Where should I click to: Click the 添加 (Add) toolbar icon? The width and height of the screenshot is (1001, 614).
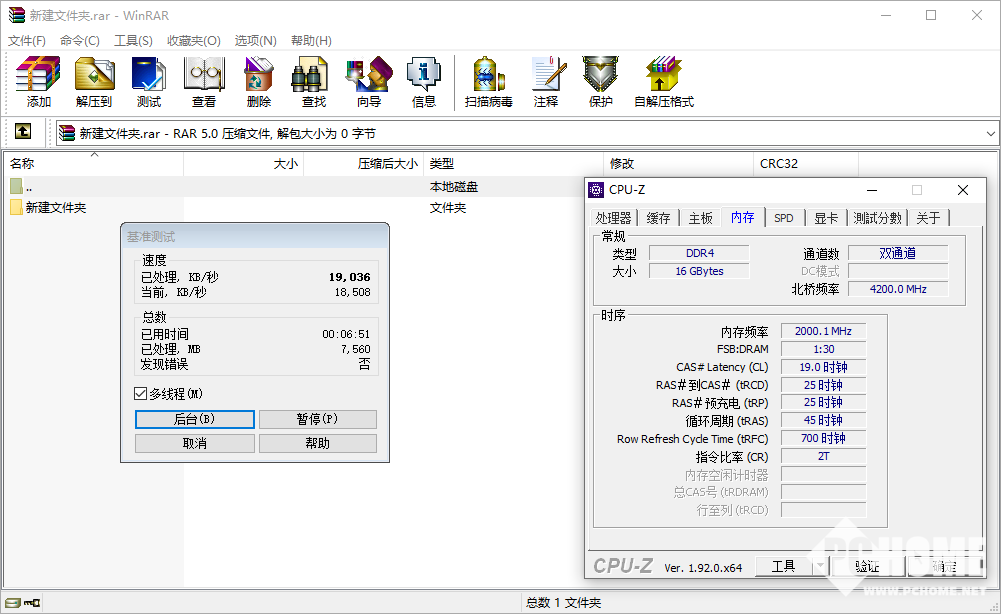(x=39, y=81)
